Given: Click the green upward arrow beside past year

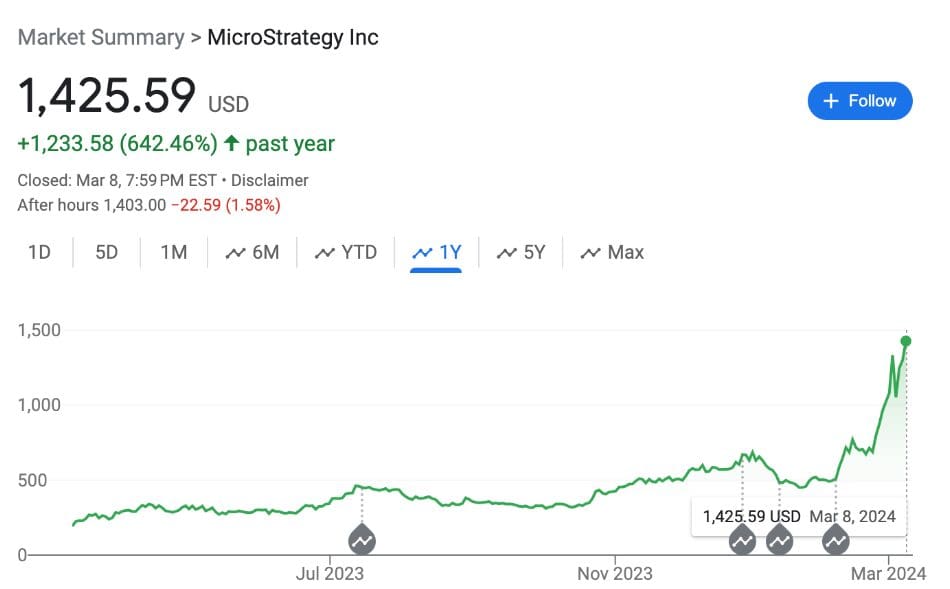Looking at the screenshot, I should 231,143.
